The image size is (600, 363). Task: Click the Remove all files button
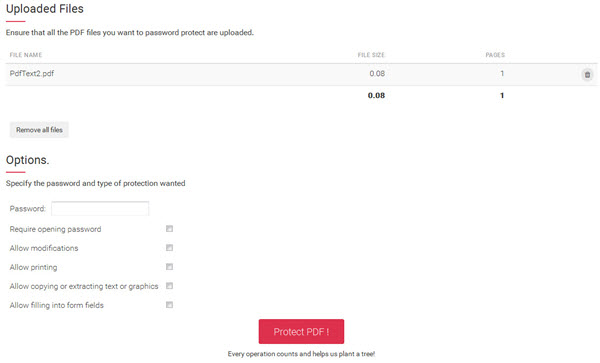coord(39,130)
